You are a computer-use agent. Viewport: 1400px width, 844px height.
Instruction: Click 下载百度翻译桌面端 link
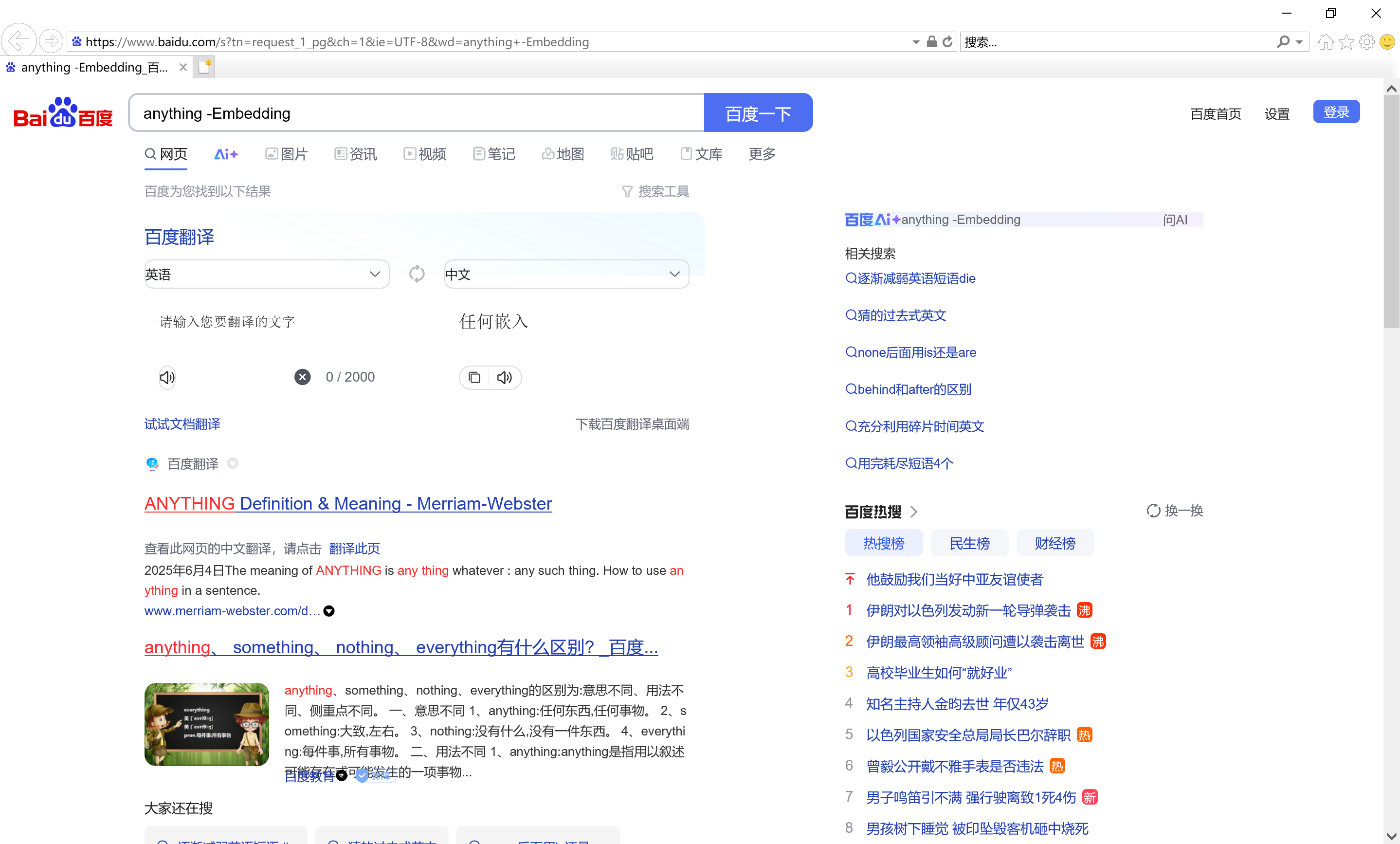tap(632, 424)
